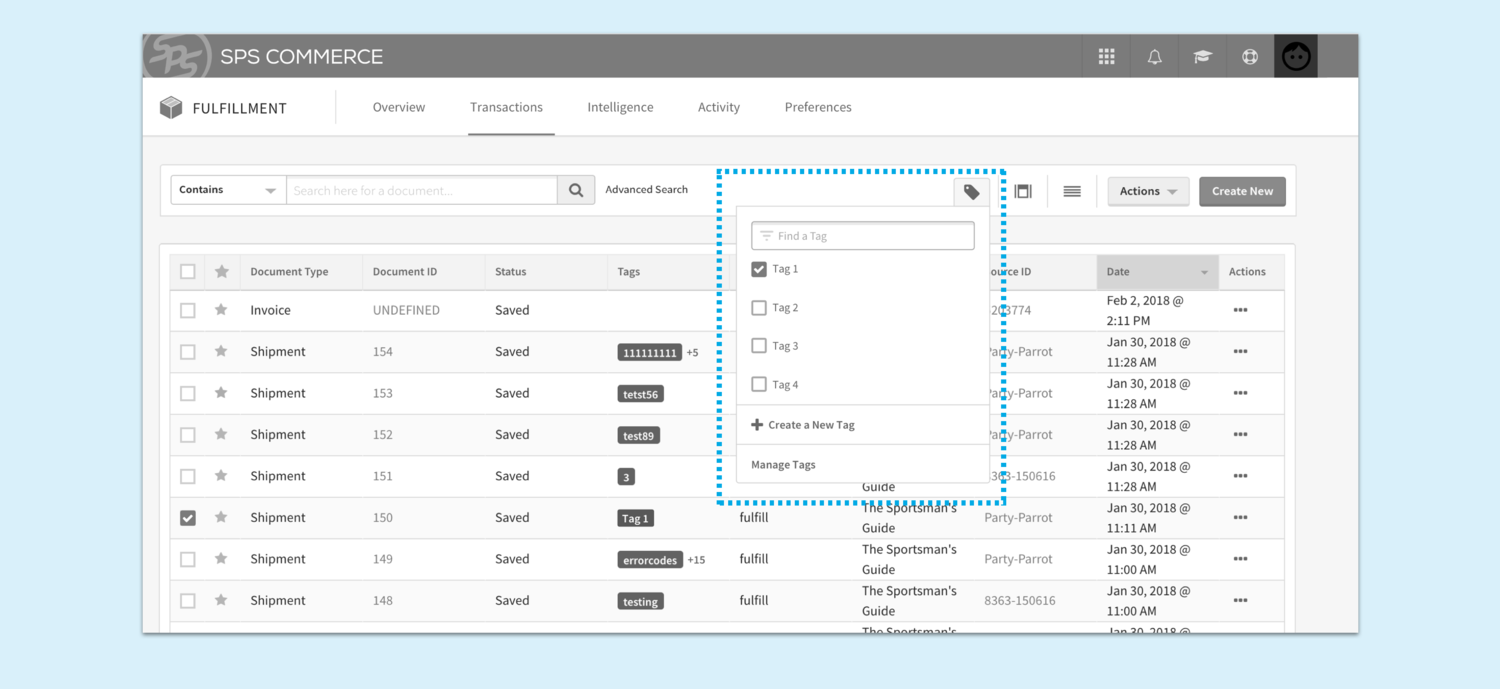Click the testing tag badge
This screenshot has height=689, width=1500.
point(640,602)
